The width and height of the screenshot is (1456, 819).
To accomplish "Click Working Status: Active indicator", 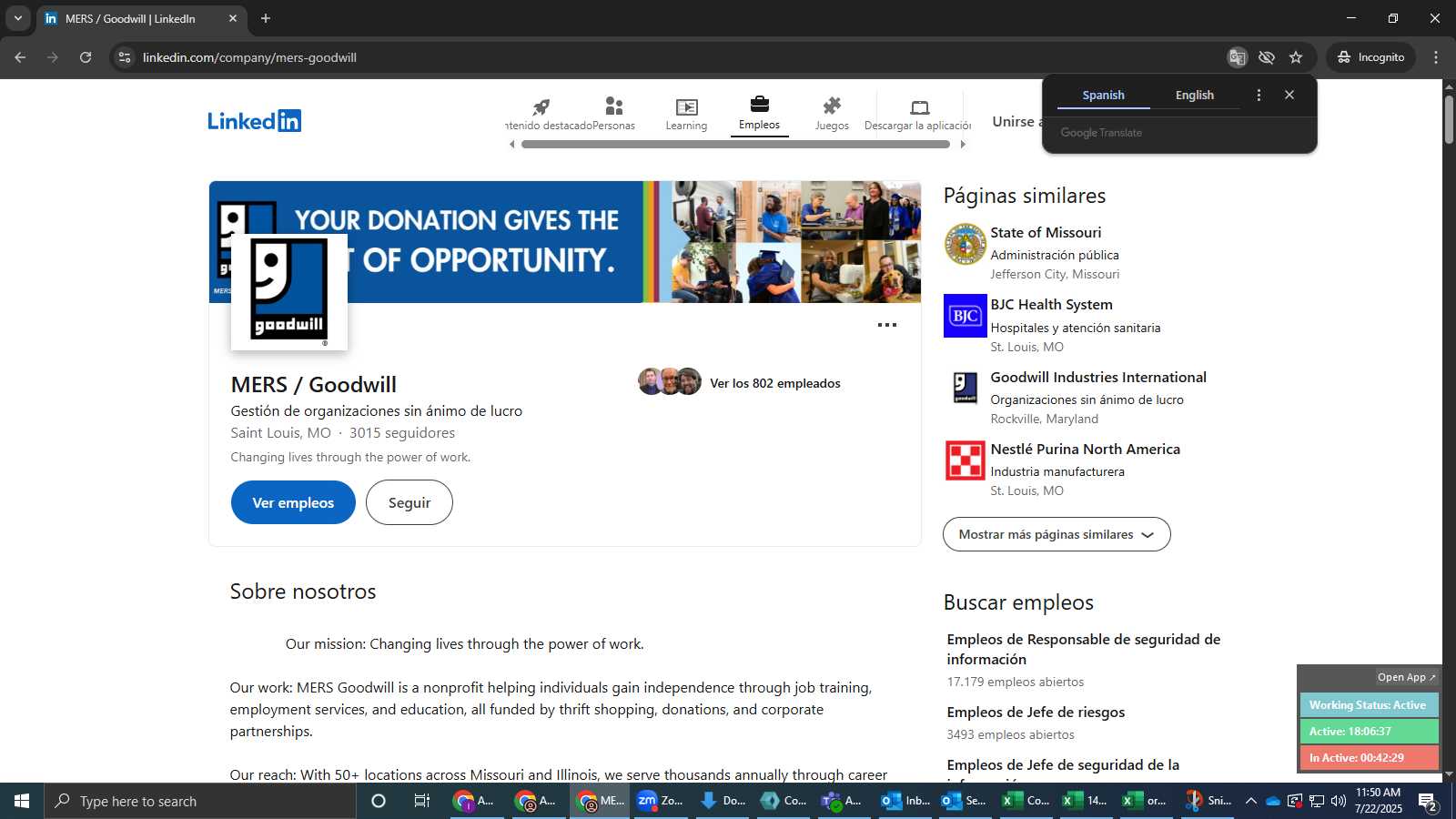I will [1369, 705].
